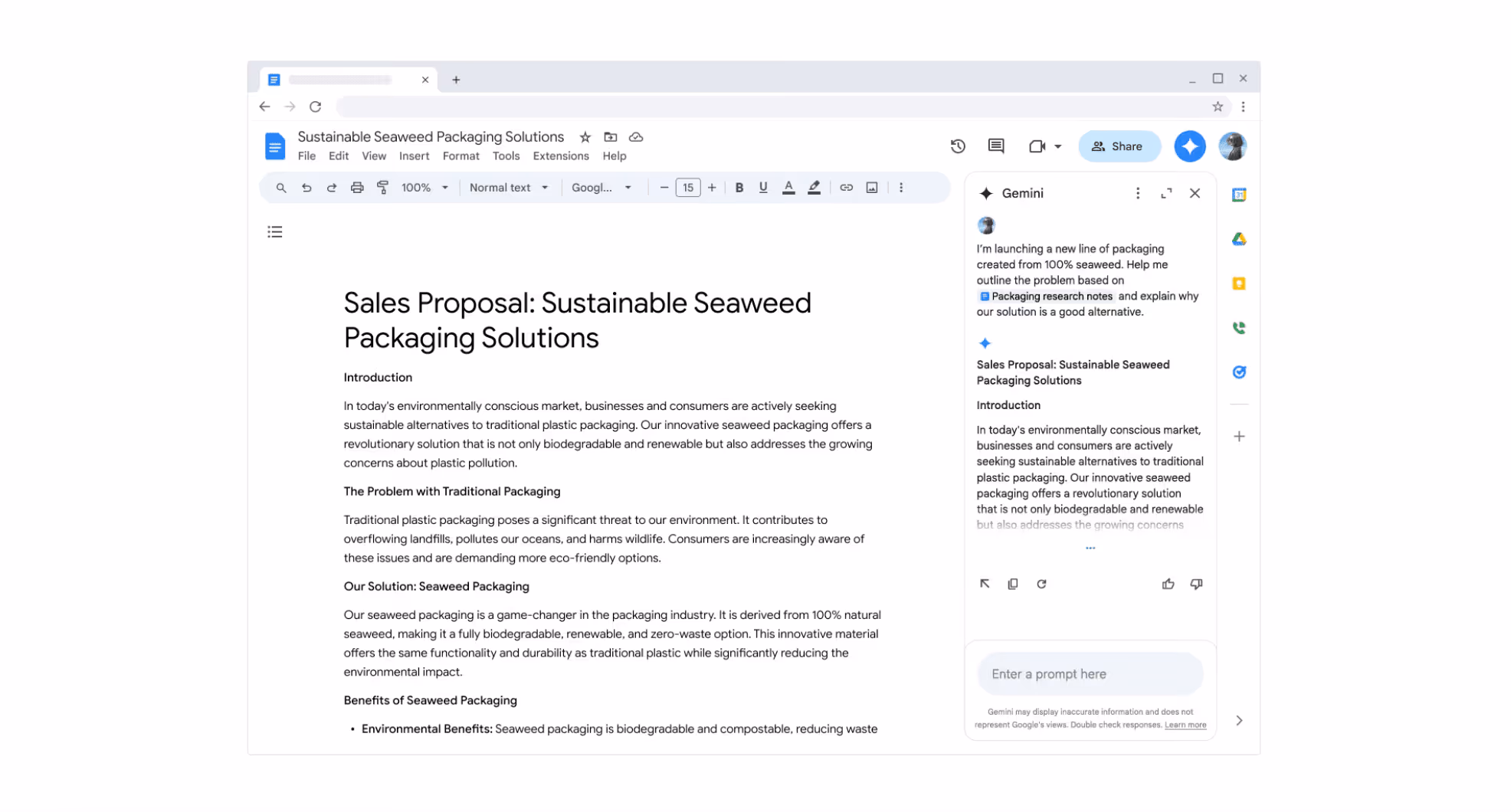This screenshot has width=1511, height=812.
Task: Open the Learn more link
Action: (x=1185, y=725)
